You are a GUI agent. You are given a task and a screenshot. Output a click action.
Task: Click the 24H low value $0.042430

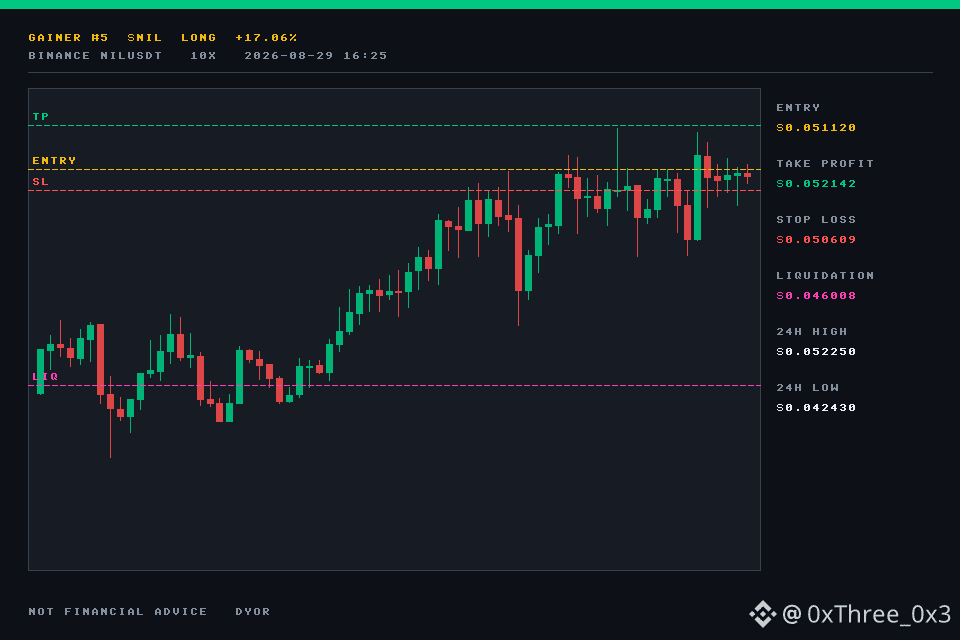[816, 408]
